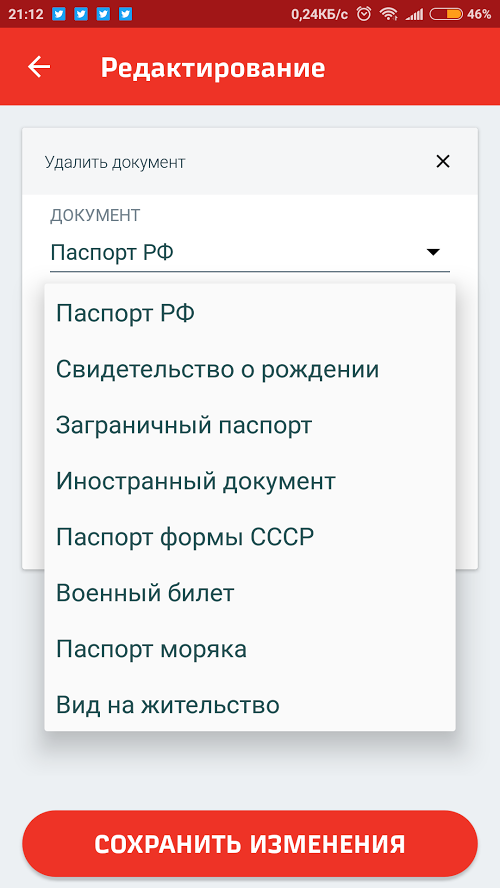Open the Паспорт РФ combo box field
This screenshot has width=500, height=888.
[x=250, y=252]
